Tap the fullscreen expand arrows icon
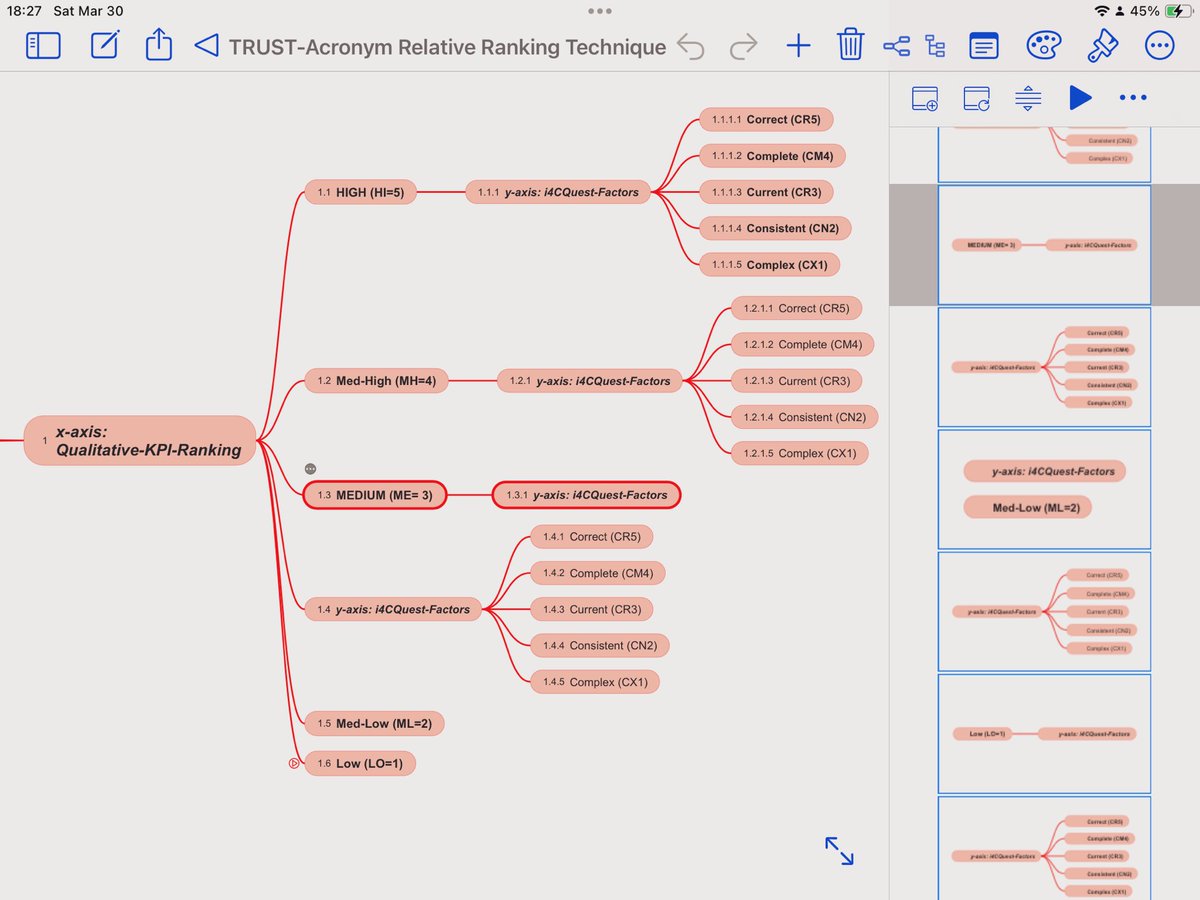Viewport: 1200px width, 900px height. coord(839,851)
